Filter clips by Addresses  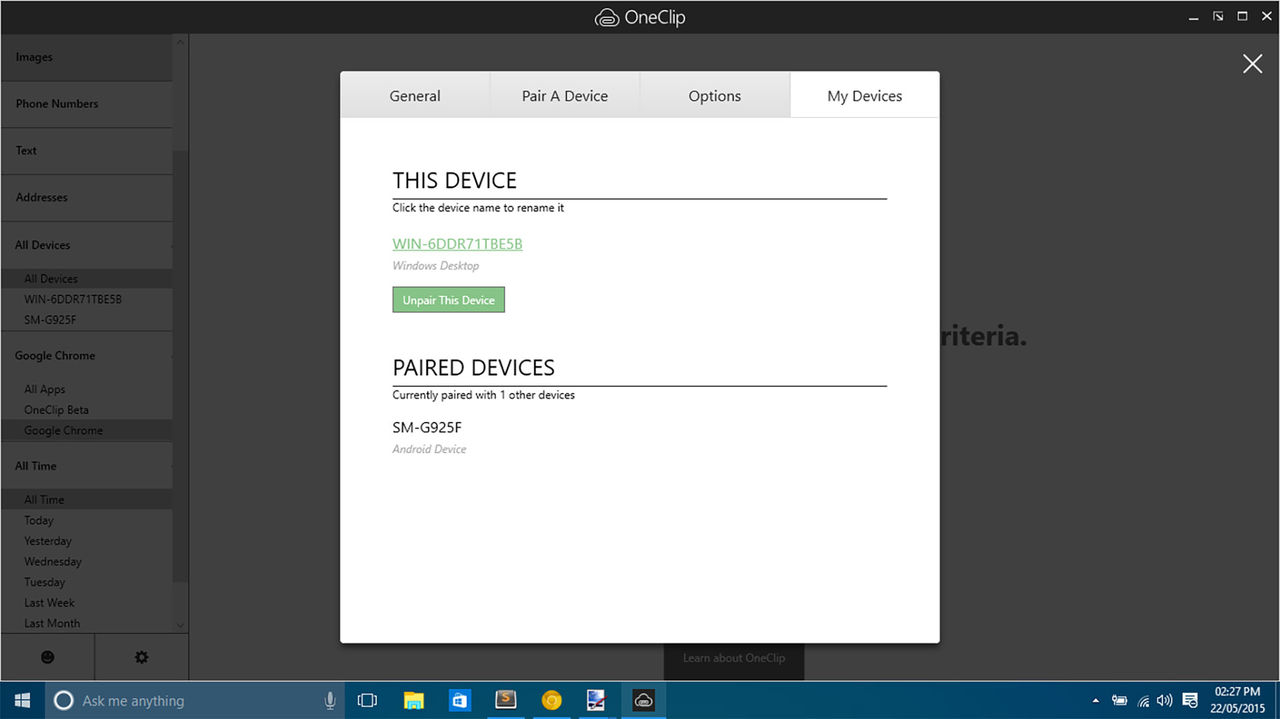[87, 198]
